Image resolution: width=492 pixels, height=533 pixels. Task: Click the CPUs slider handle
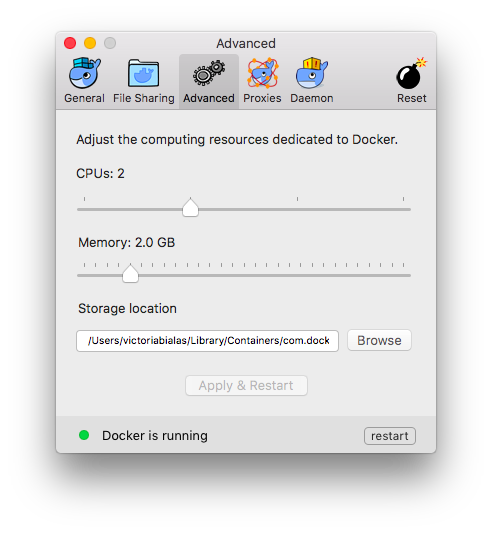point(190,207)
